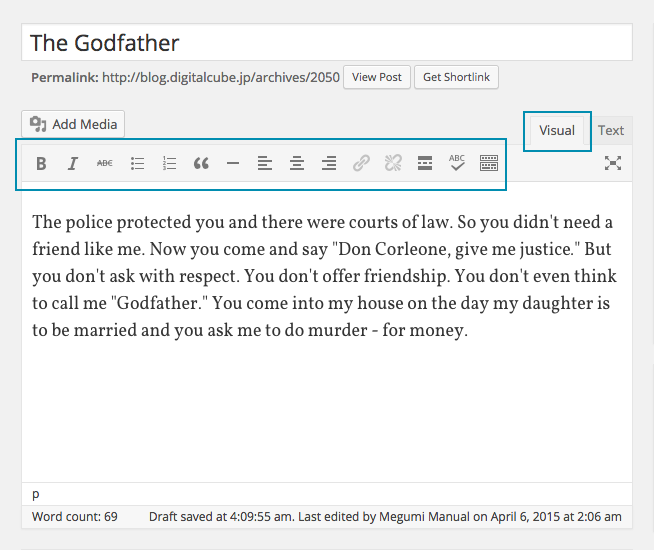
Task: Format text as blockquote
Action: click(x=201, y=164)
